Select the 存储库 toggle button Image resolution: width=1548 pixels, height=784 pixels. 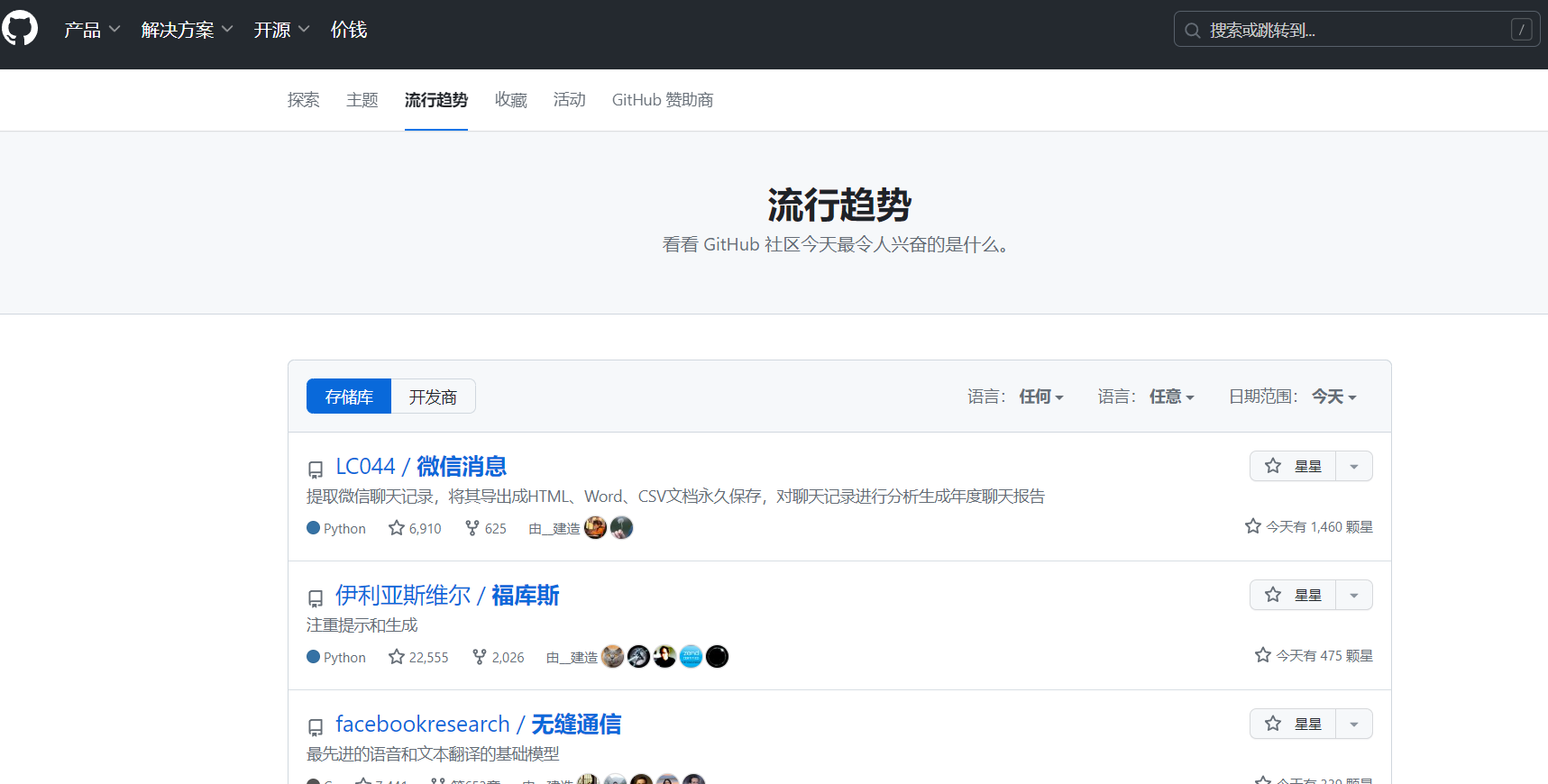pyautogui.click(x=349, y=397)
